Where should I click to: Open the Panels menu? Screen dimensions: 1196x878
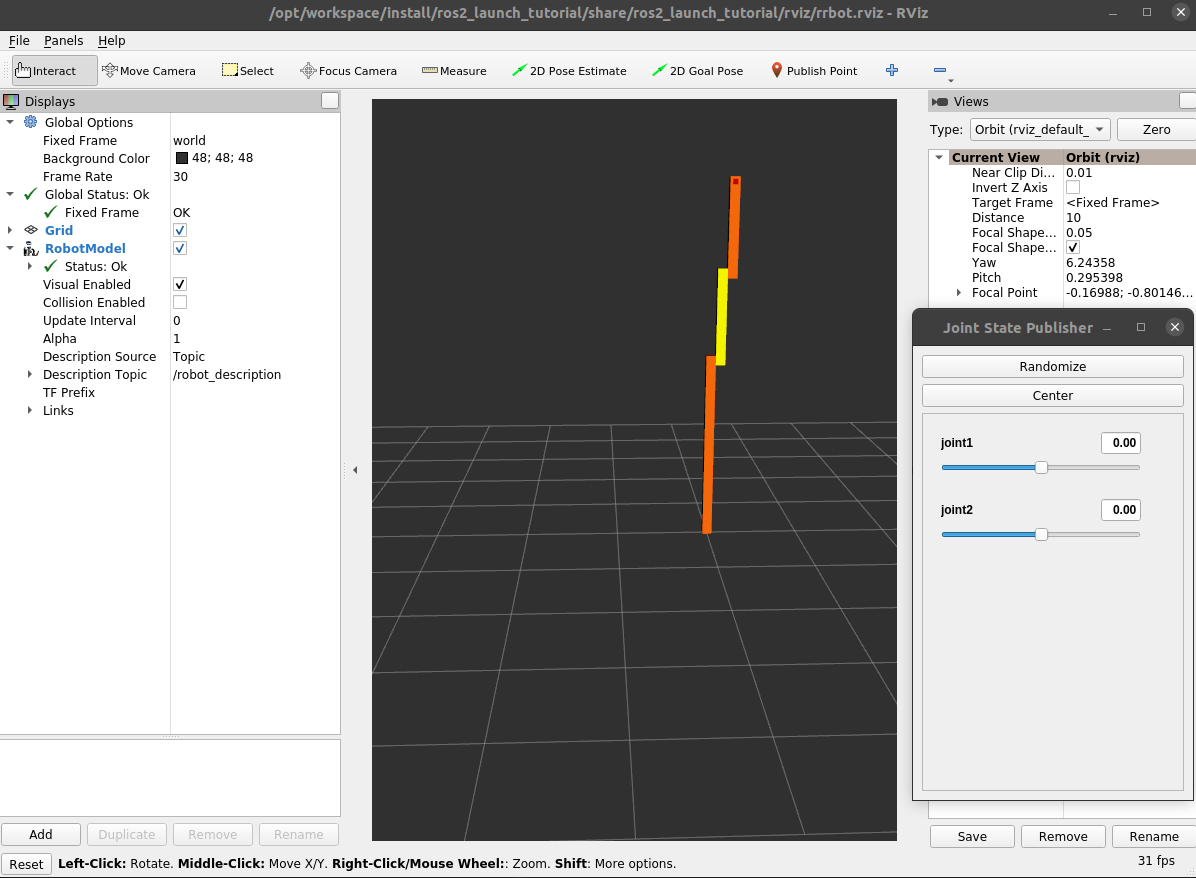pos(63,40)
